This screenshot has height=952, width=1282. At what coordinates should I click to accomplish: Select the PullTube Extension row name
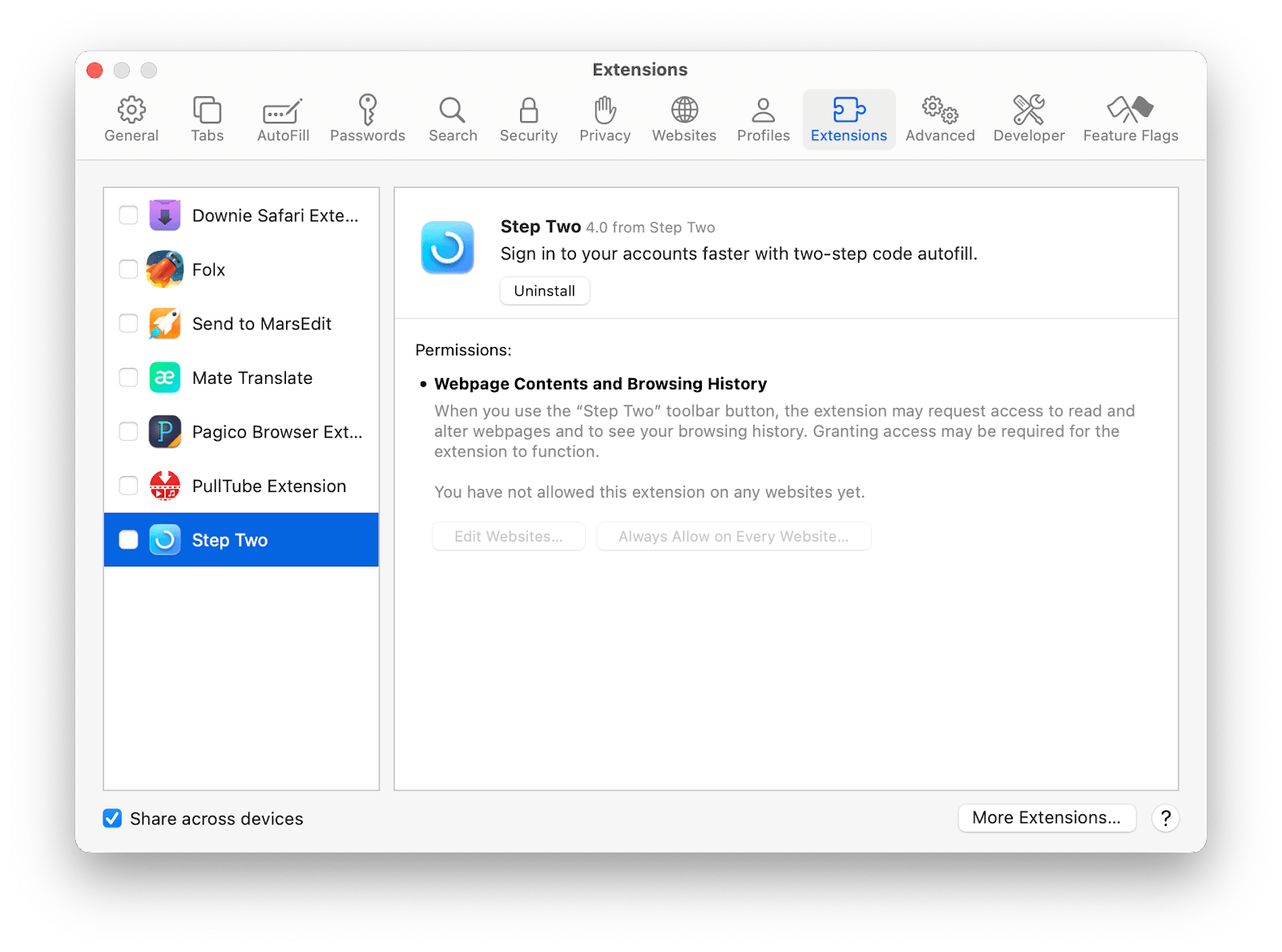[x=269, y=486]
